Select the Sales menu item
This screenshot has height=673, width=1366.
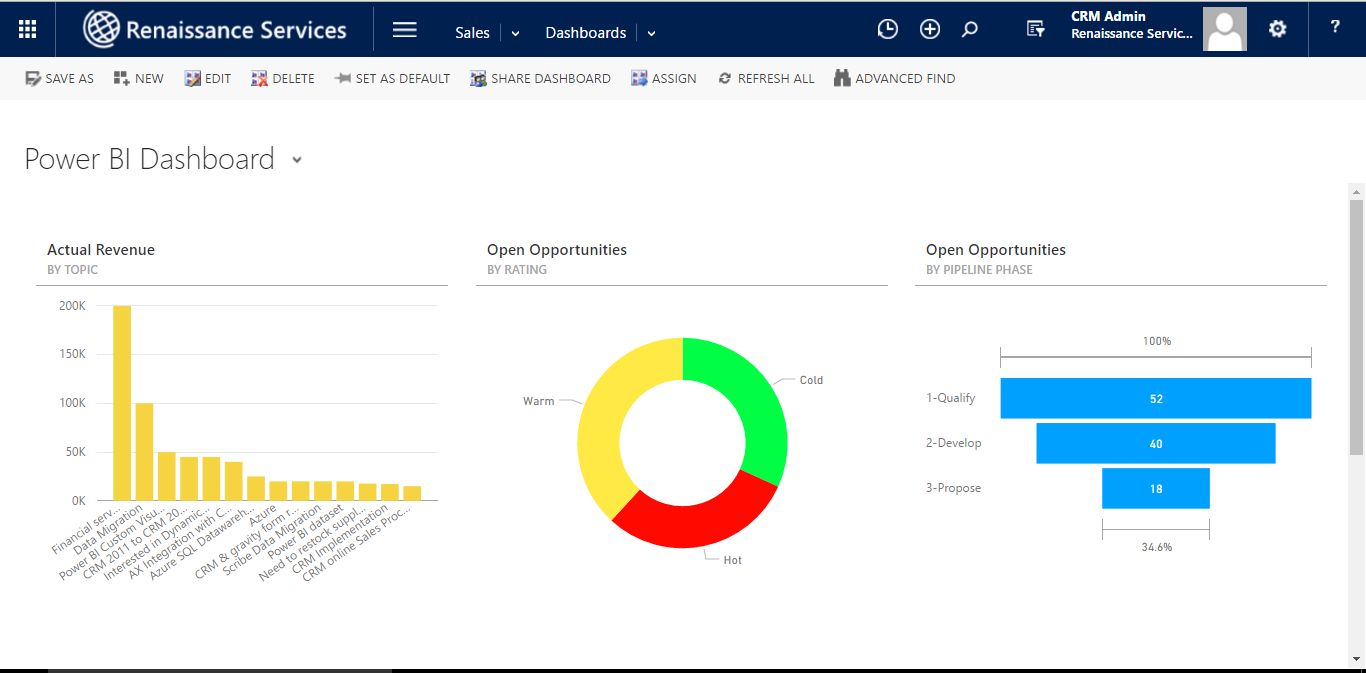tap(472, 33)
